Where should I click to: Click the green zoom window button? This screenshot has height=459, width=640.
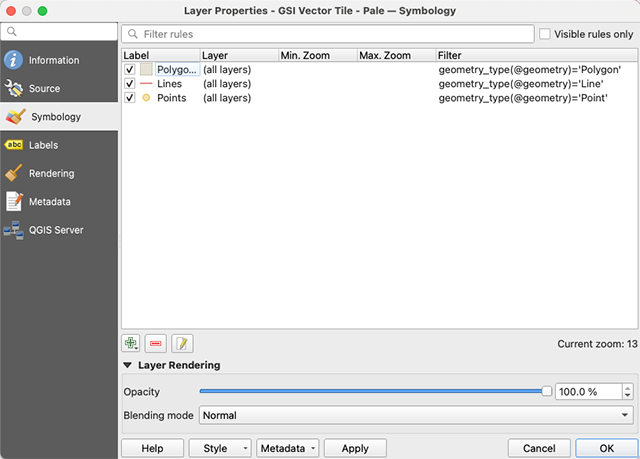(x=42, y=11)
